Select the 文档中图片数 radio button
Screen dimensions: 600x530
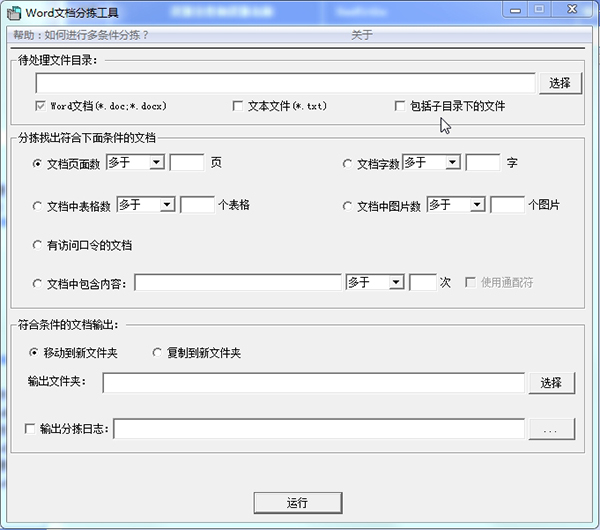coord(347,206)
